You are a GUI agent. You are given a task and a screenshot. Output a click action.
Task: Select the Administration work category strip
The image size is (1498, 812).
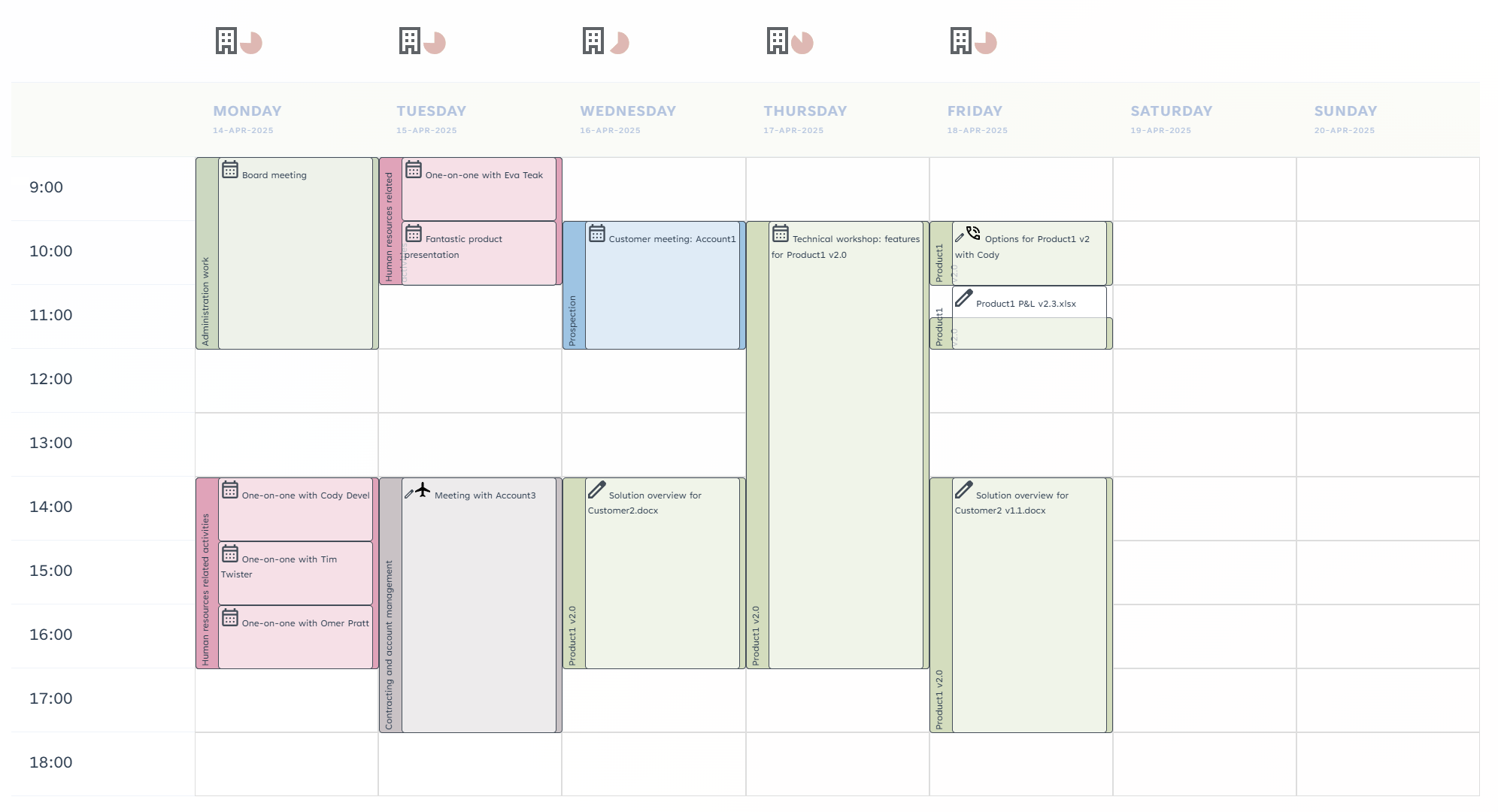coord(207,253)
